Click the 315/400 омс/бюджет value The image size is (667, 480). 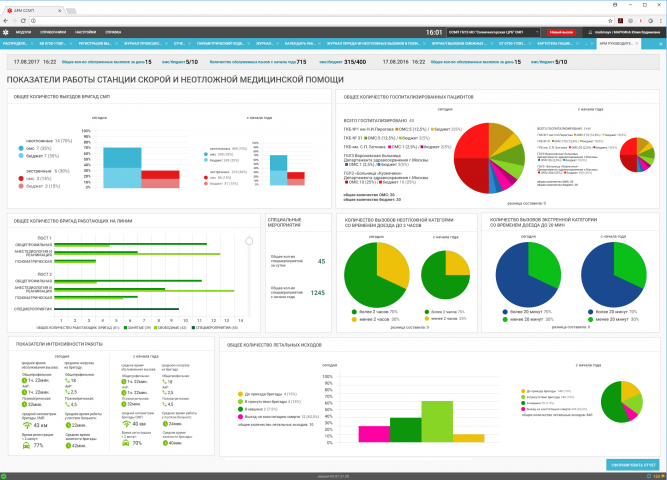click(x=355, y=62)
